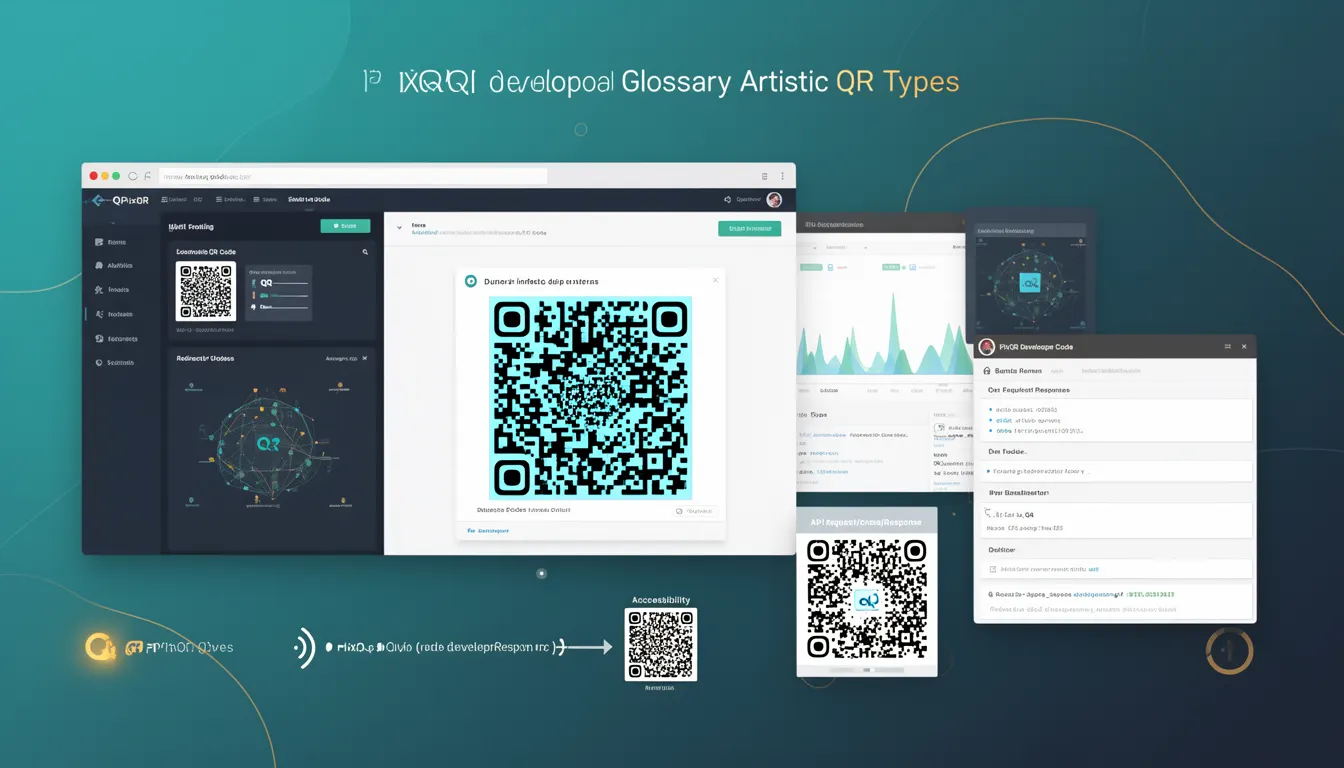Click the QR center of large network graph

click(268, 442)
